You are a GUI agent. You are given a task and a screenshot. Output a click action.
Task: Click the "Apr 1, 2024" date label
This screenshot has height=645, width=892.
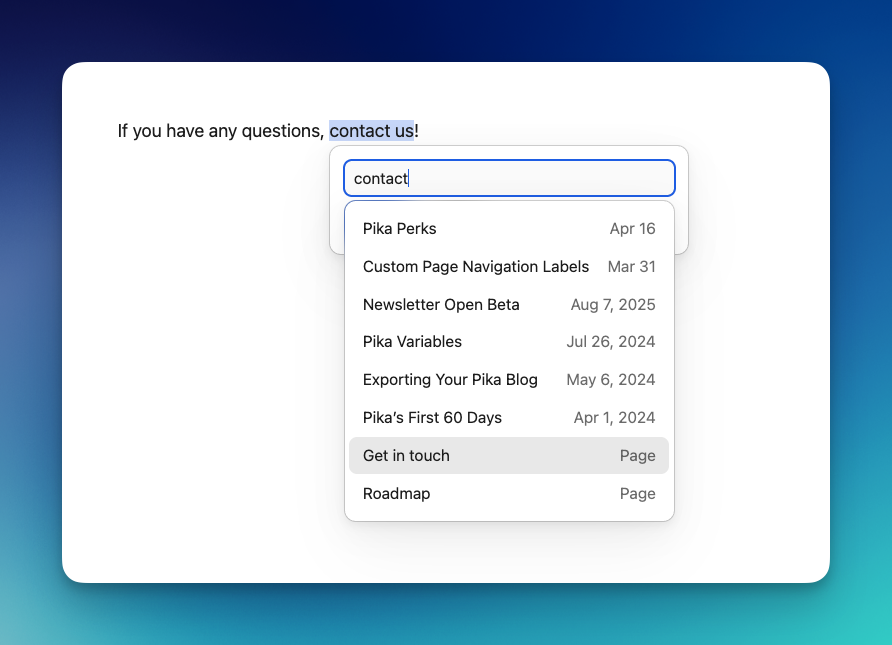[615, 417]
